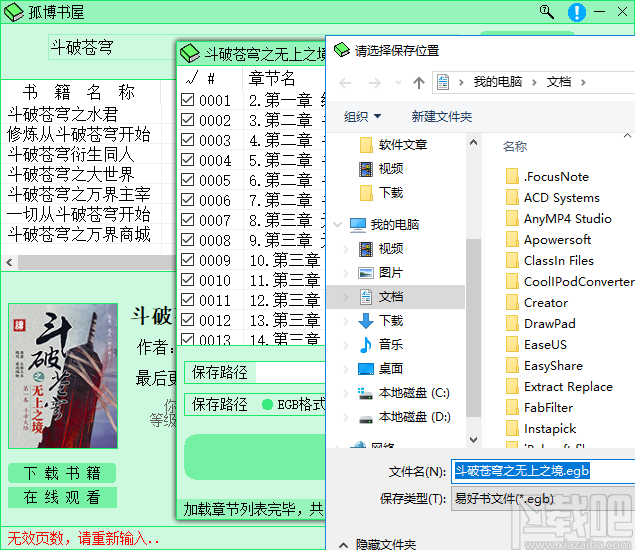Open recent locations dropdown chevron in dialog
Viewport: 635px width, 550px height.
(398, 83)
